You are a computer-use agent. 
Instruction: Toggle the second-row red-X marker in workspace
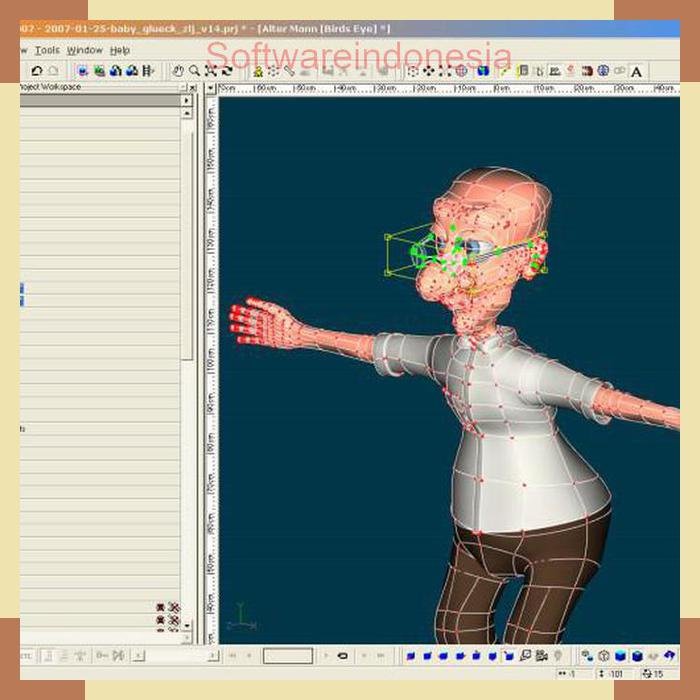(173, 621)
